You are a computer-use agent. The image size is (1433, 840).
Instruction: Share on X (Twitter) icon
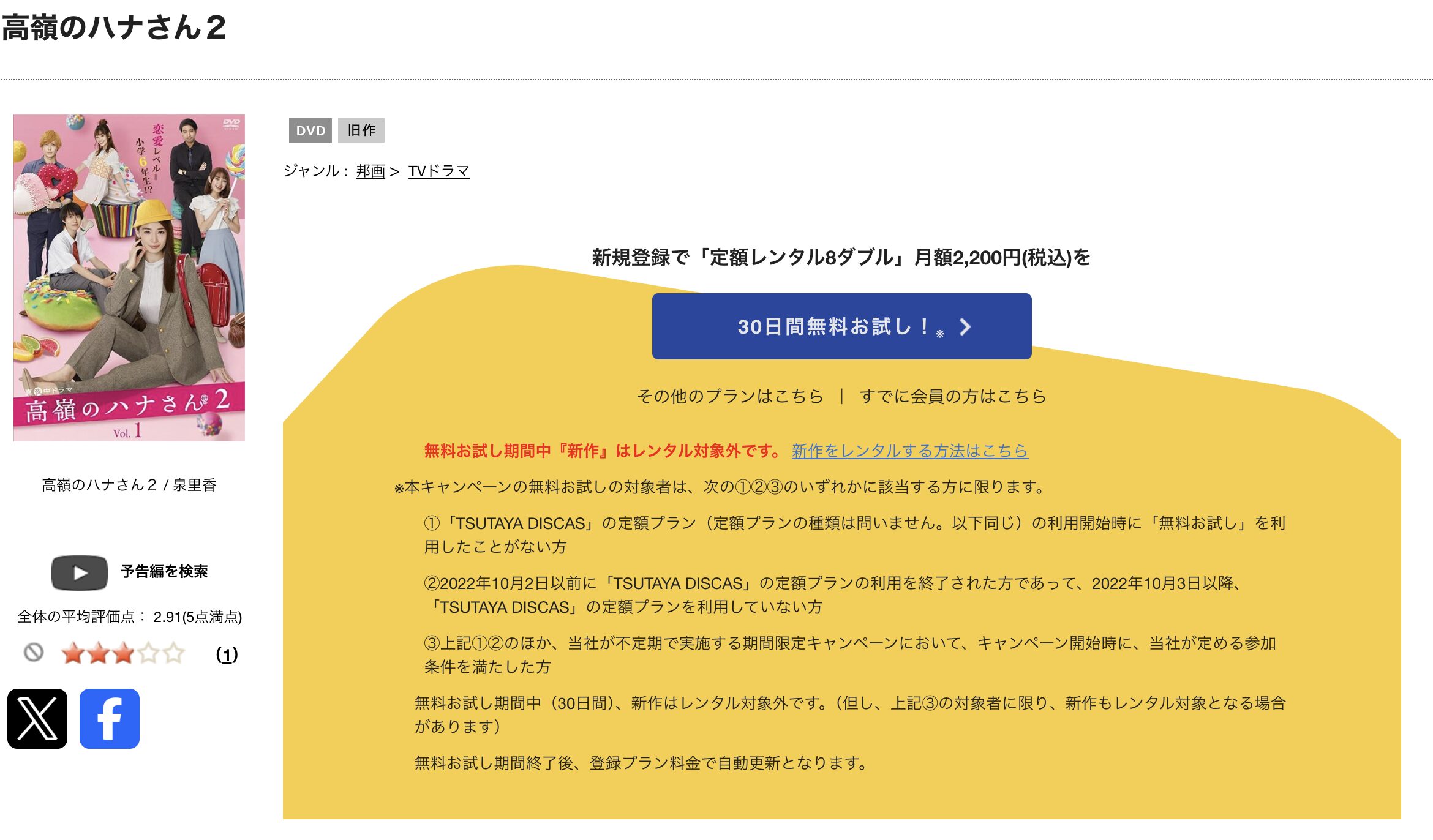(x=37, y=718)
